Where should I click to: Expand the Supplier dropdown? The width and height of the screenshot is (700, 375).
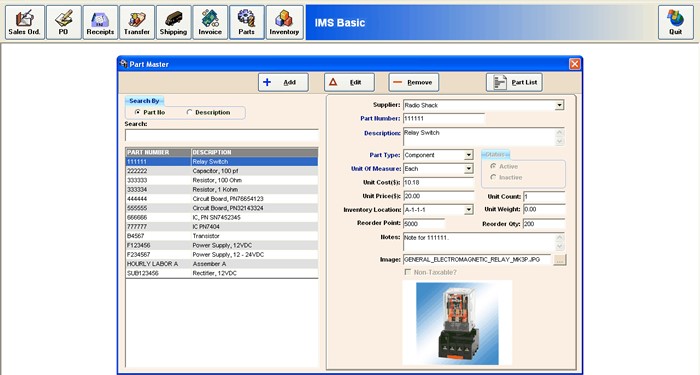[x=559, y=105]
